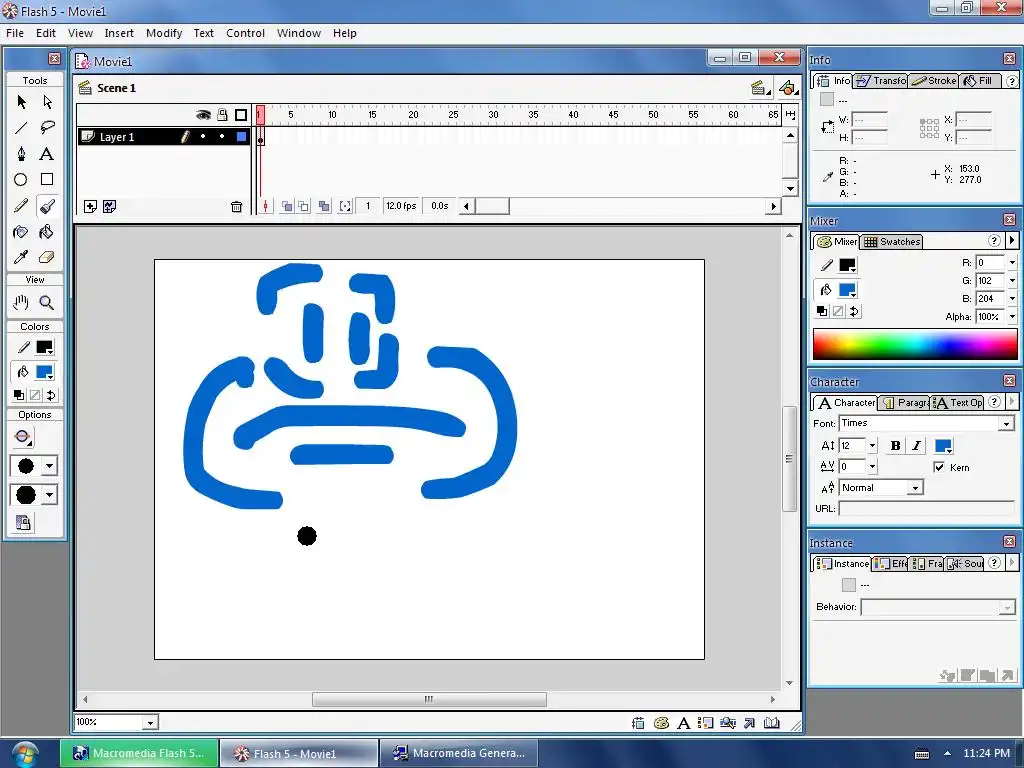The width and height of the screenshot is (1024, 768).
Task: Click Swap Colors in Tools panel
Action: 51,395
